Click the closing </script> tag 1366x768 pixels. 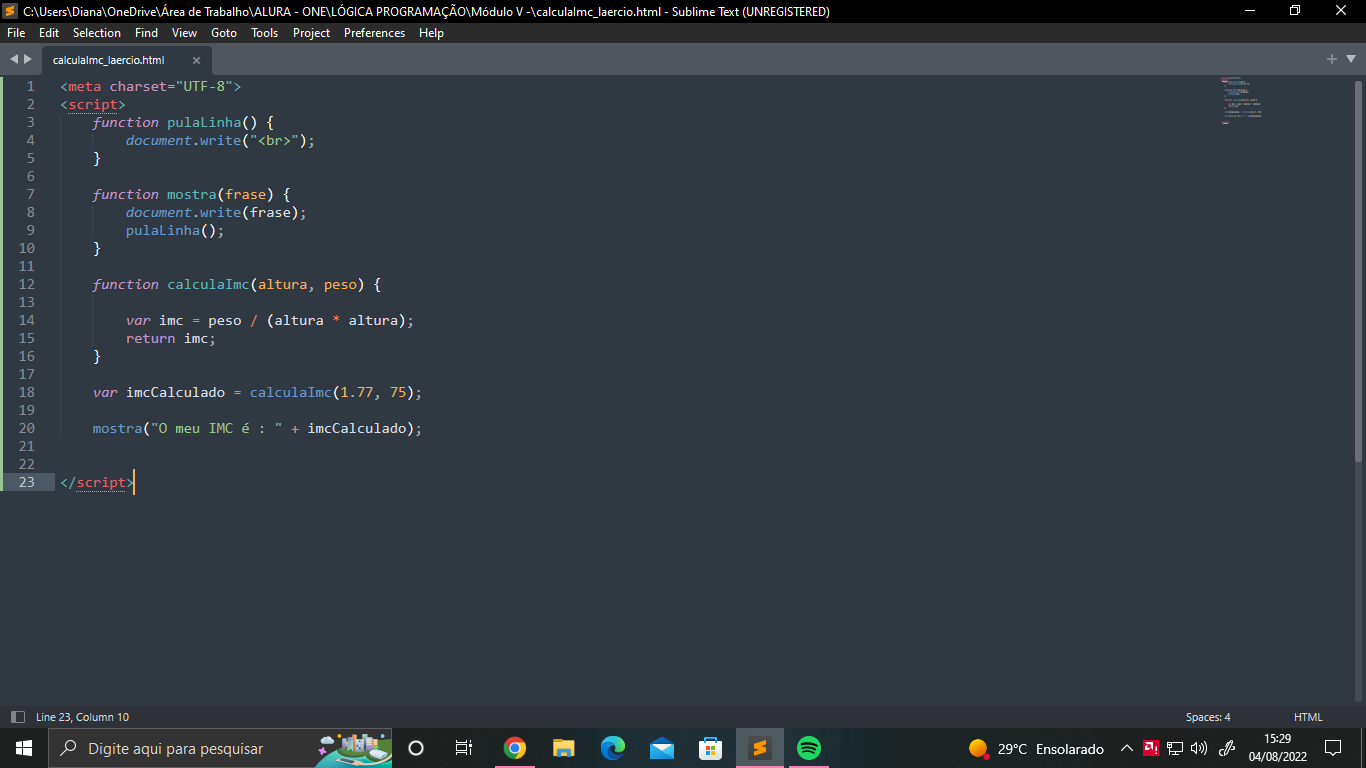click(x=97, y=482)
